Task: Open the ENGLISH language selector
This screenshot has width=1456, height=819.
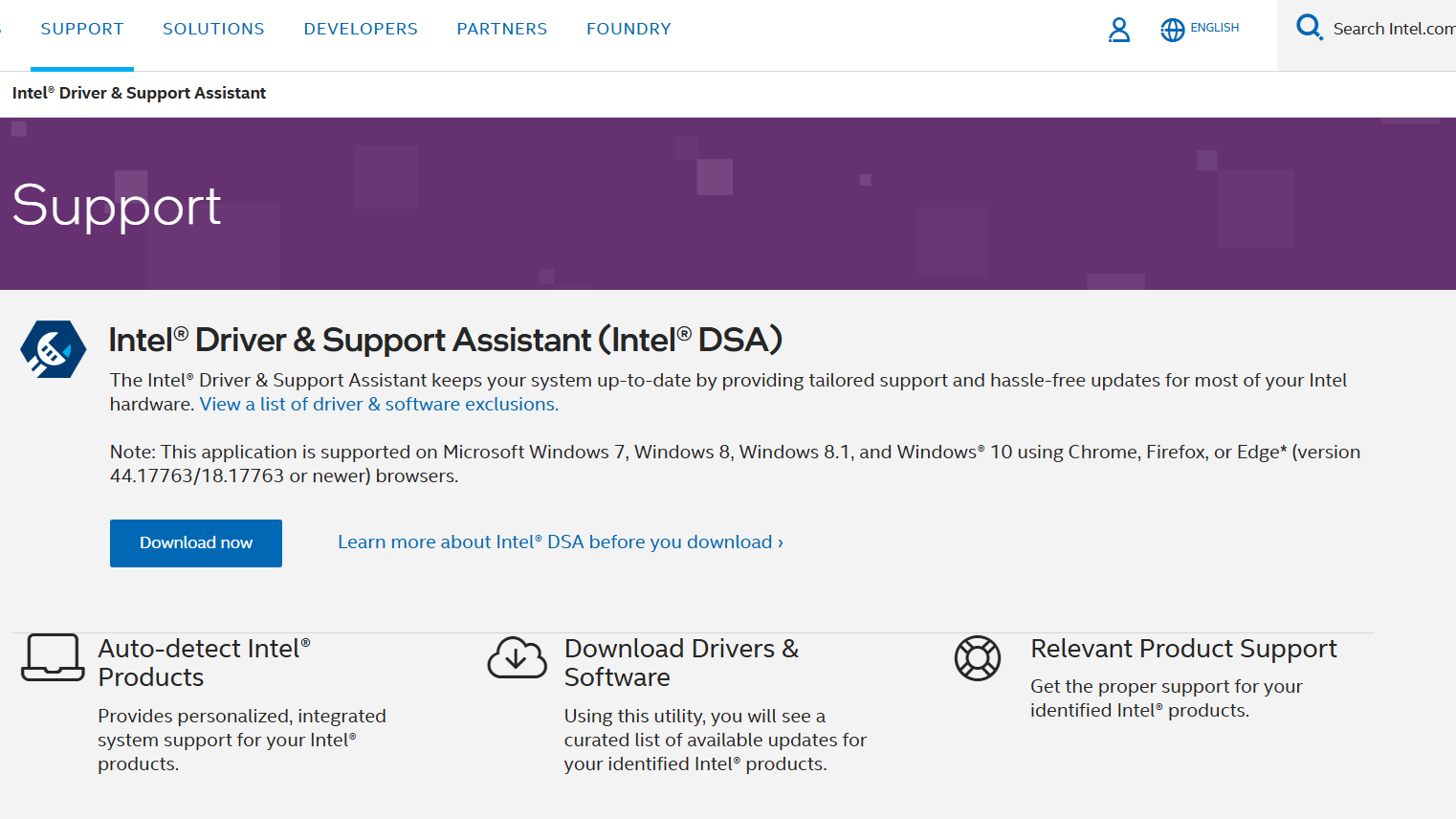Action: [1214, 29]
